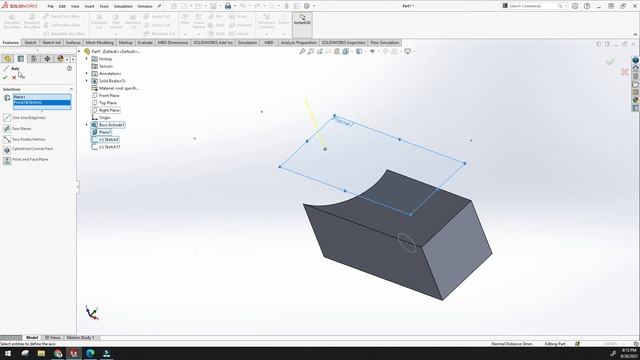Open the DimXpertManager tab icon
The image size is (640, 360).
pyautogui.click(x=47, y=59)
